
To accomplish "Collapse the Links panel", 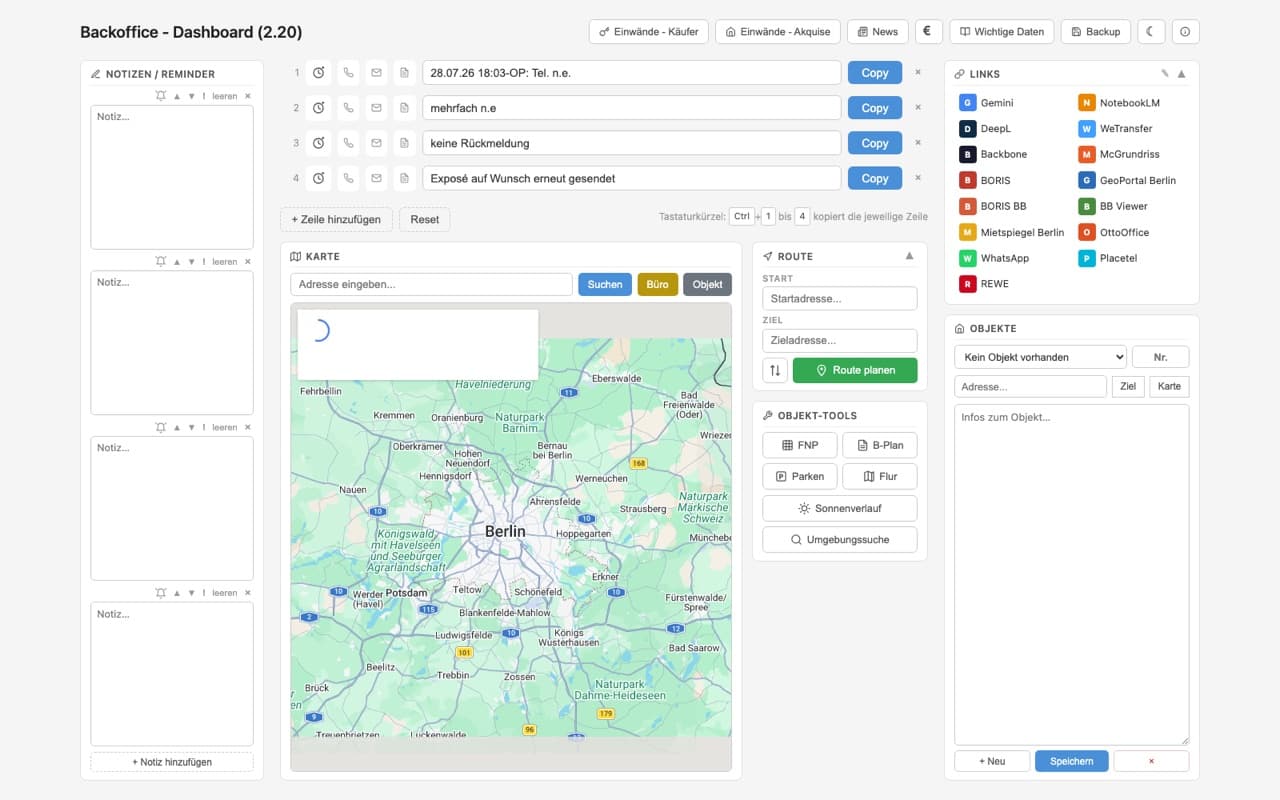I will [x=1181, y=73].
